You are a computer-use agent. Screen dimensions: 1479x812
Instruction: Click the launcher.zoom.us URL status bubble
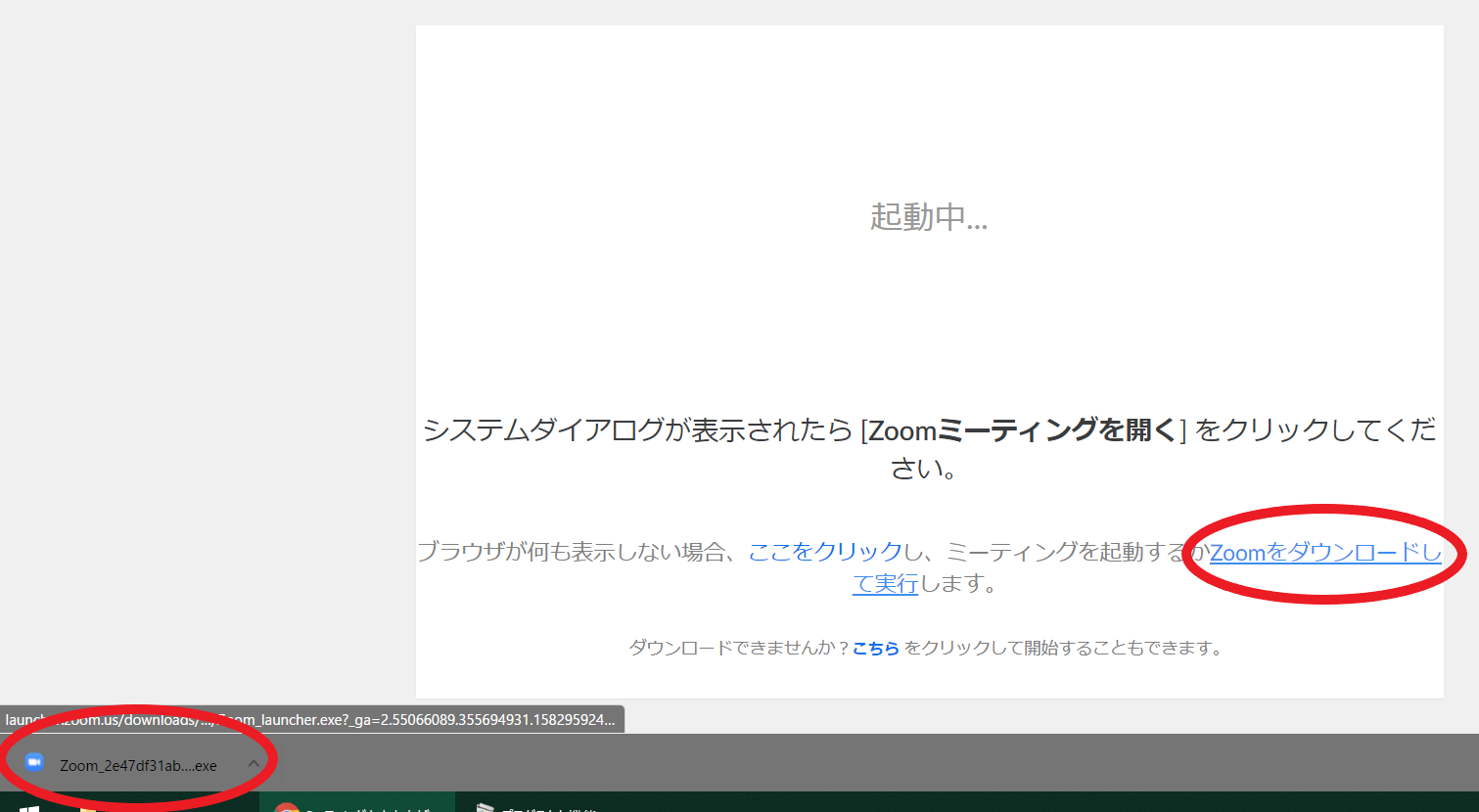pyautogui.click(x=311, y=720)
